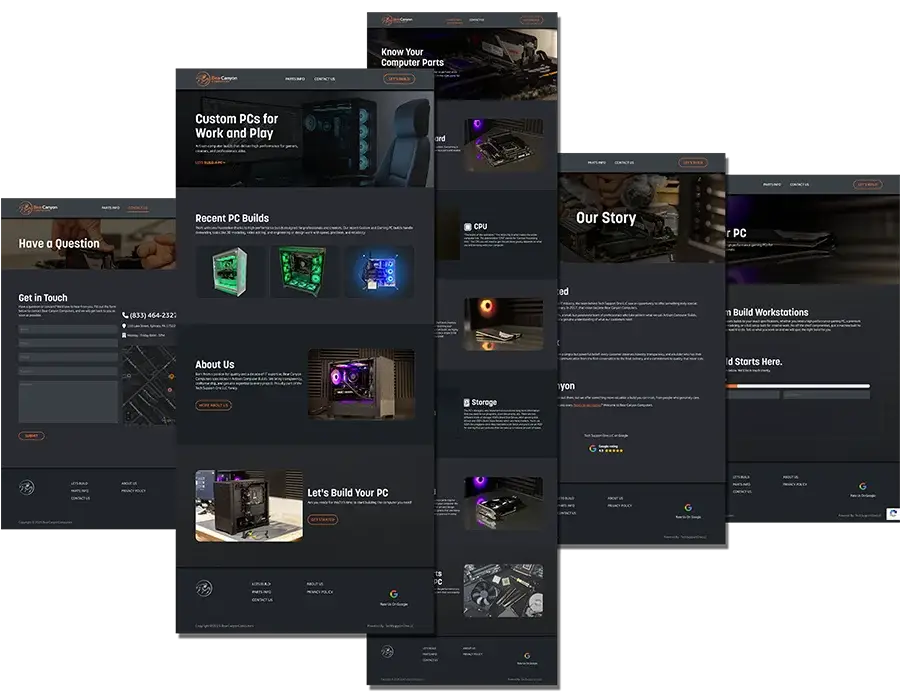Open the blue-lit PC thumbnail in Recent PC Builds
This screenshot has width=900, height=695.
pyautogui.click(x=379, y=272)
